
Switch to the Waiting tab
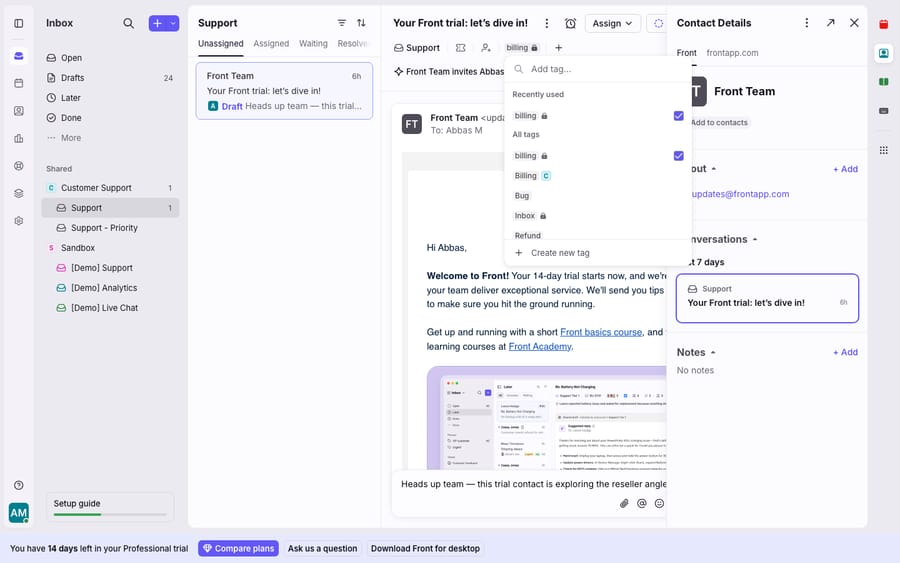tap(313, 44)
